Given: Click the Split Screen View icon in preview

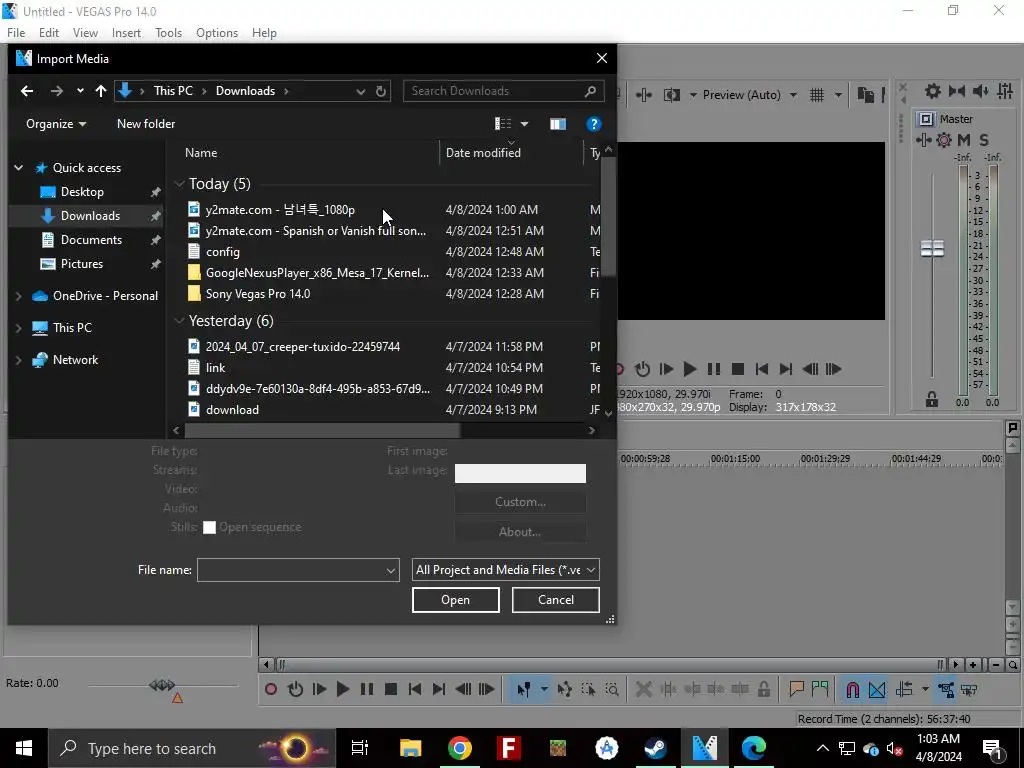Looking at the screenshot, I should coord(671,95).
